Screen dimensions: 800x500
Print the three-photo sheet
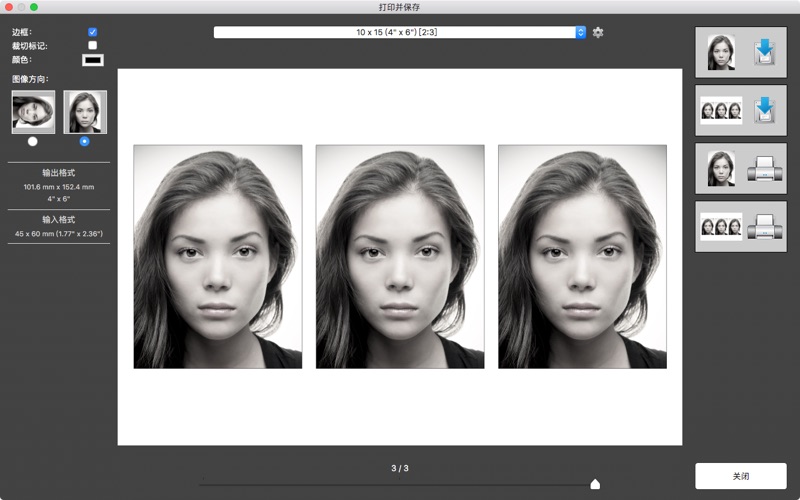[740, 226]
